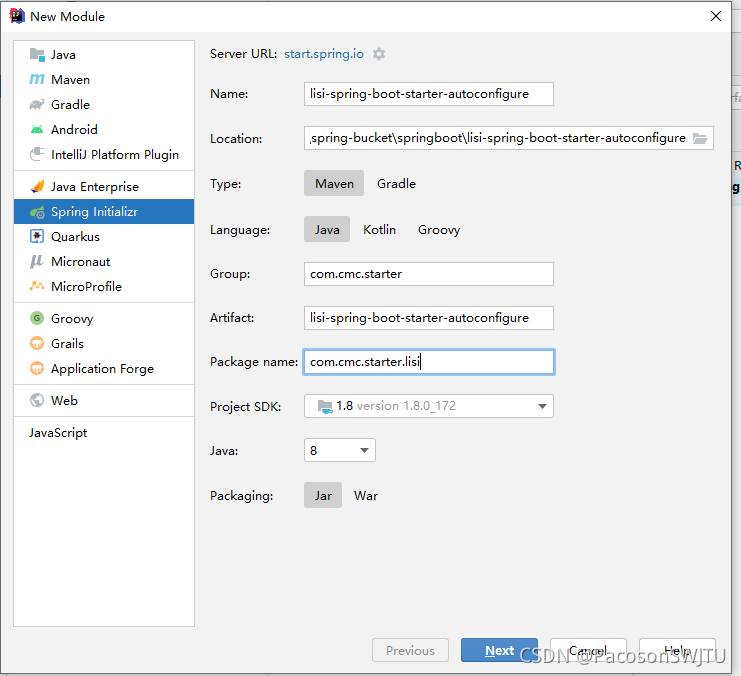Focus the Group input field
The width and height of the screenshot is (741, 676).
(x=429, y=274)
